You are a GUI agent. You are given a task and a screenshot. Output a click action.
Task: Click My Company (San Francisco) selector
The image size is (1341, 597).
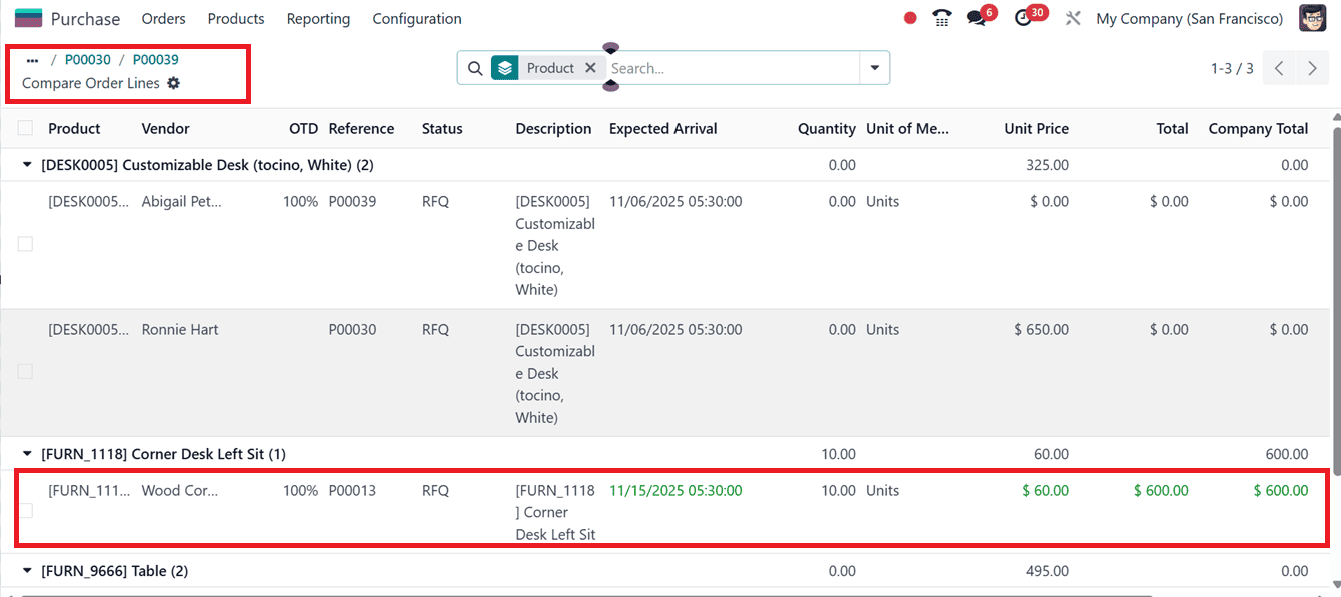[1189, 17]
